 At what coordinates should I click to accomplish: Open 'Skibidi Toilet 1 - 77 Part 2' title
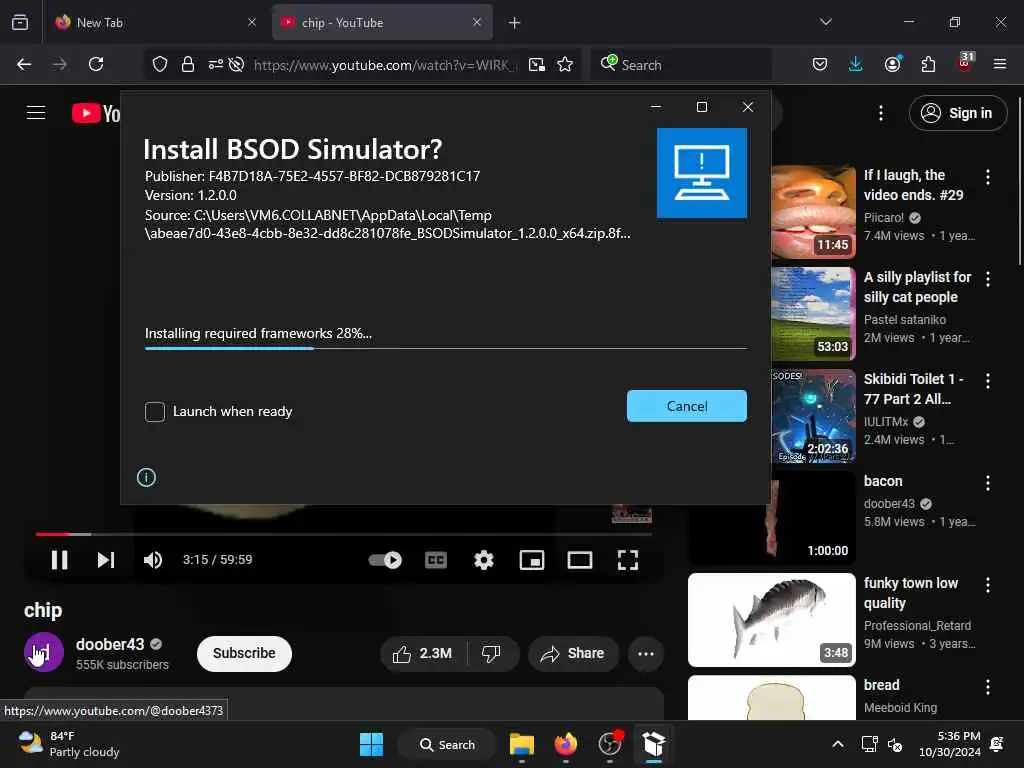point(914,389)
